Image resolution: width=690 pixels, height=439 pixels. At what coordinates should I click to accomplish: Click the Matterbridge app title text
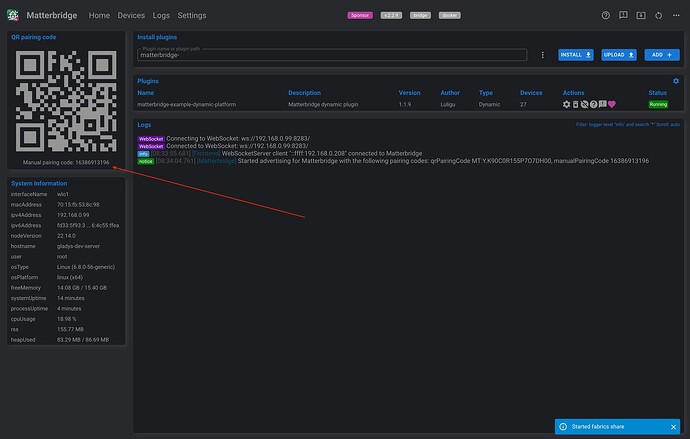51,15
